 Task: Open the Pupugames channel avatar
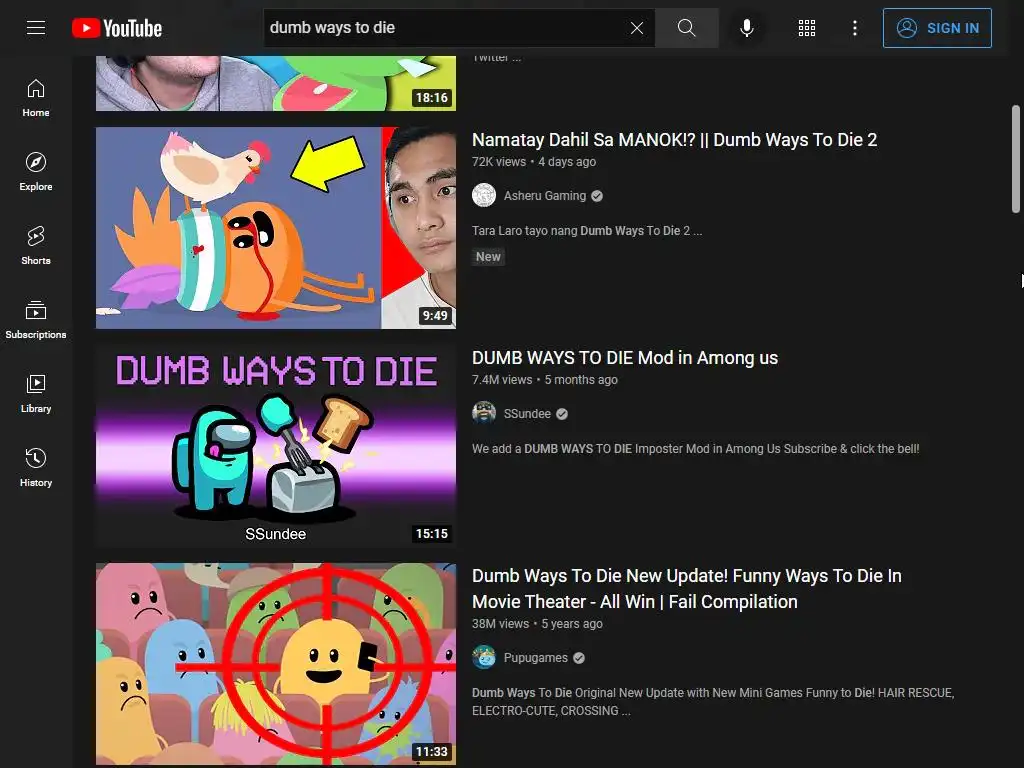tap(484, 658)
